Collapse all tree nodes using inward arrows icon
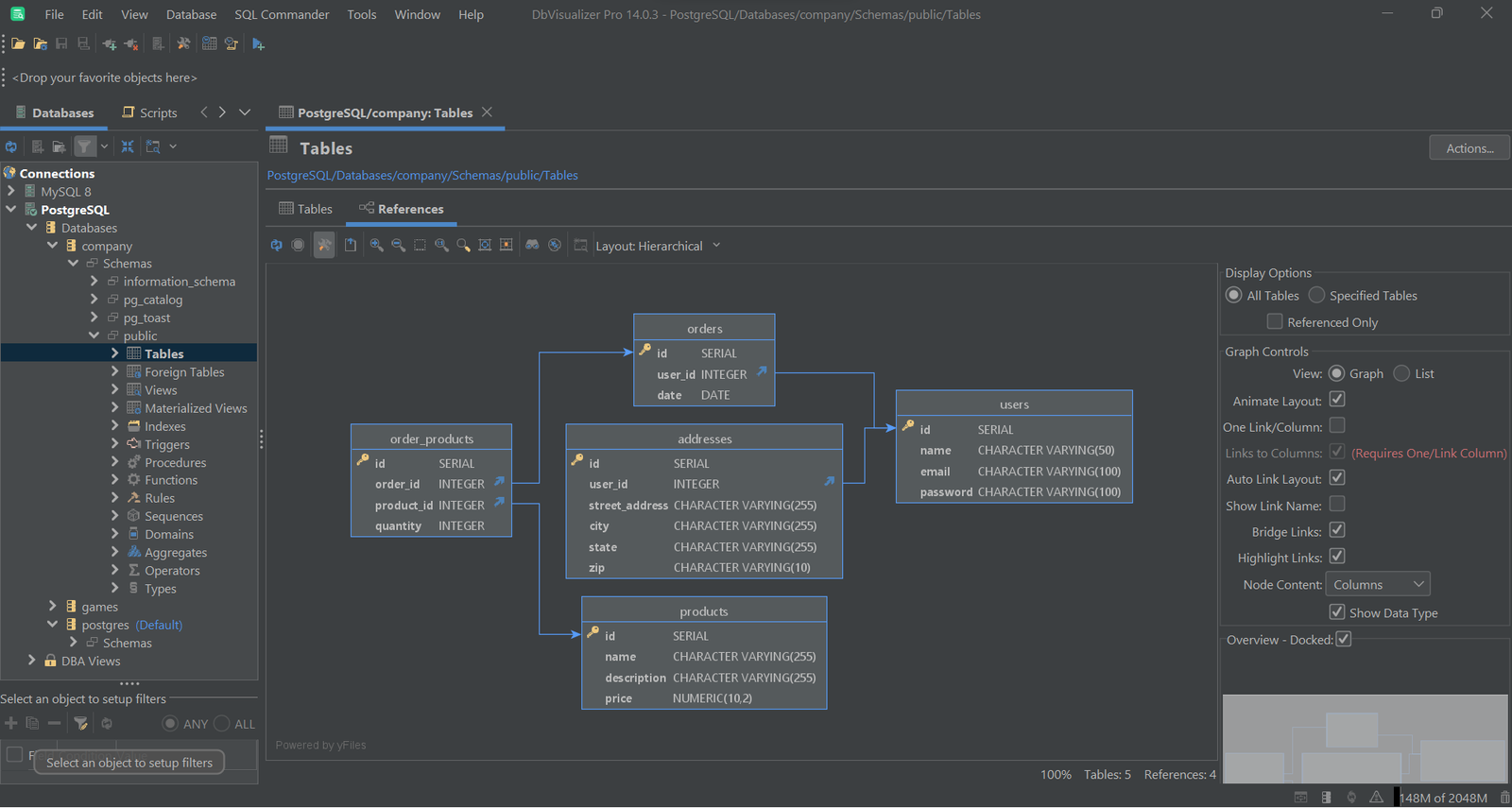 tap(128, 146)
